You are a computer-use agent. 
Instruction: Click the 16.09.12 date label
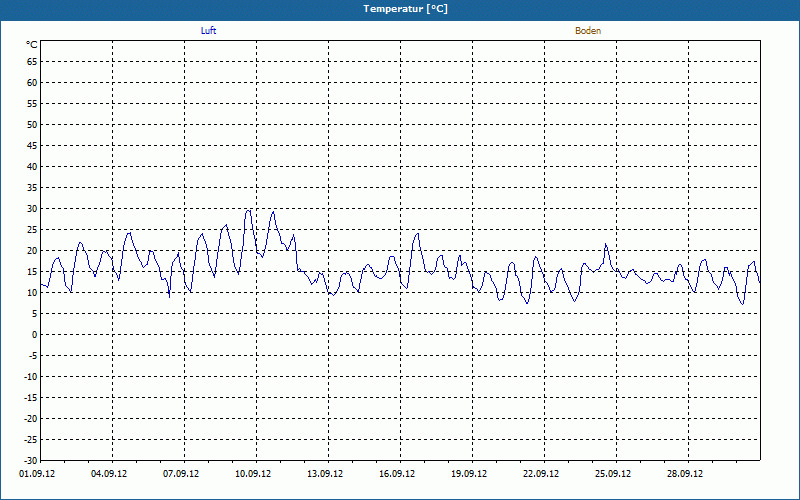coord(397,474)
